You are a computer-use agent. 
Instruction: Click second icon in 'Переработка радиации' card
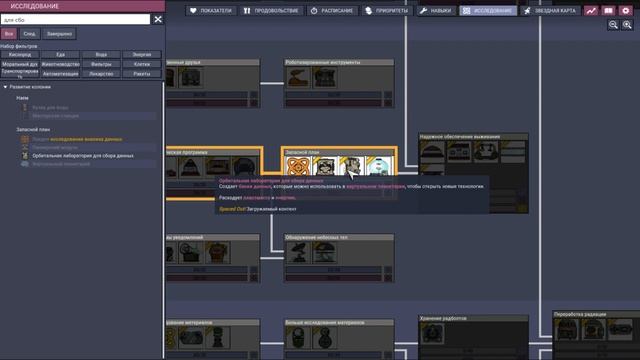pos(593,329)
